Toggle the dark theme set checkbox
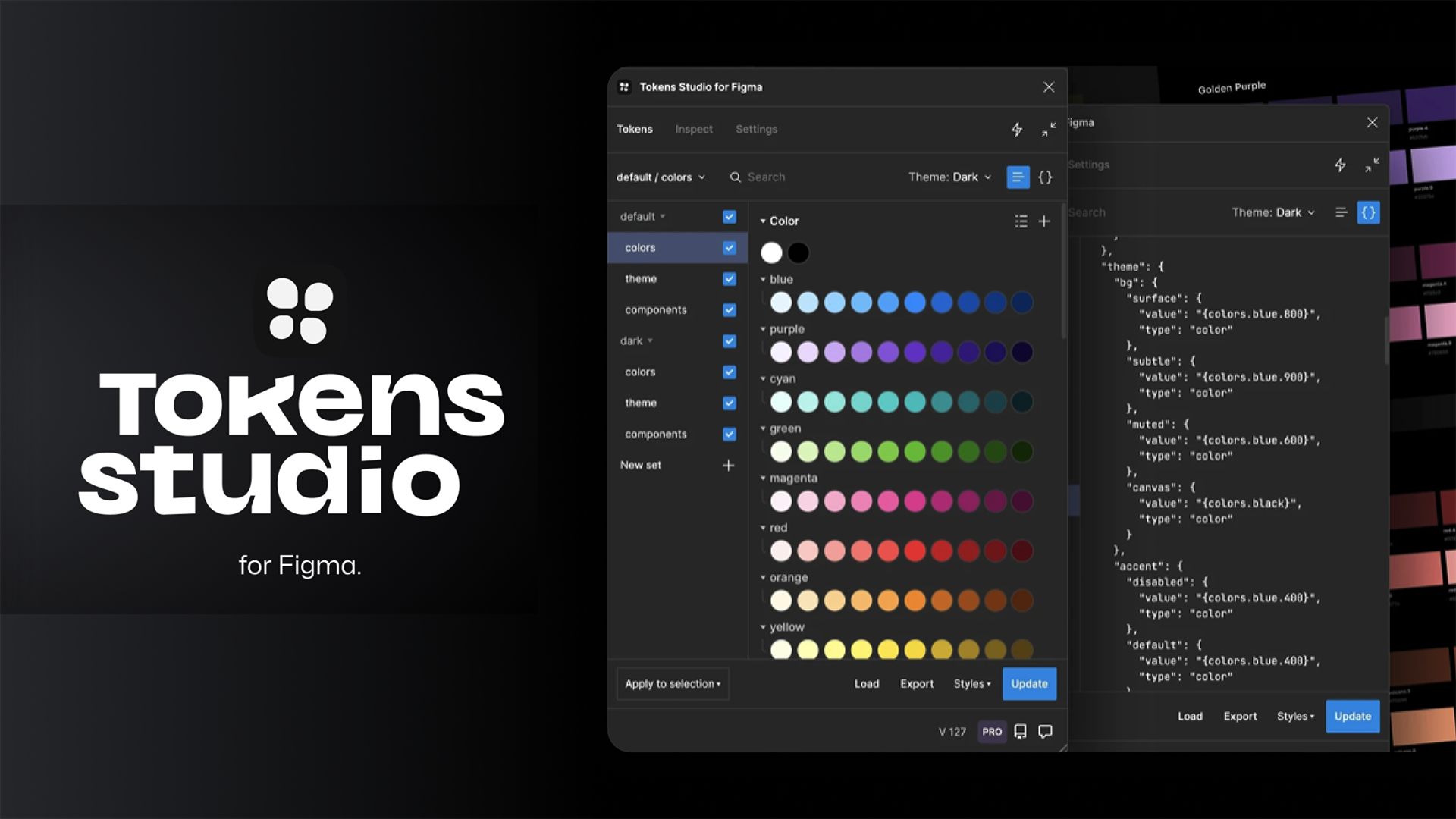This screenshot has width=1456, height=819. point(729,403)
